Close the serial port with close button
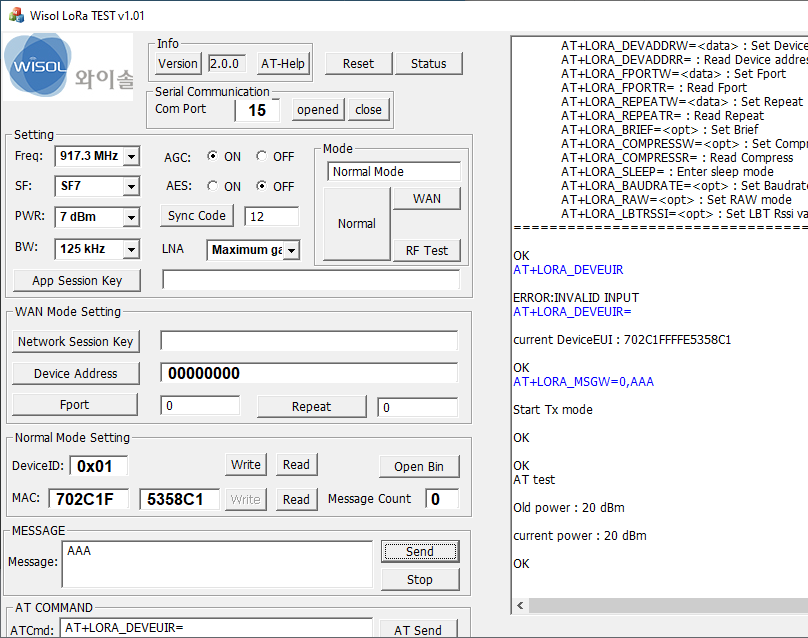The image size is (808, 638). [x=368, y=110]
